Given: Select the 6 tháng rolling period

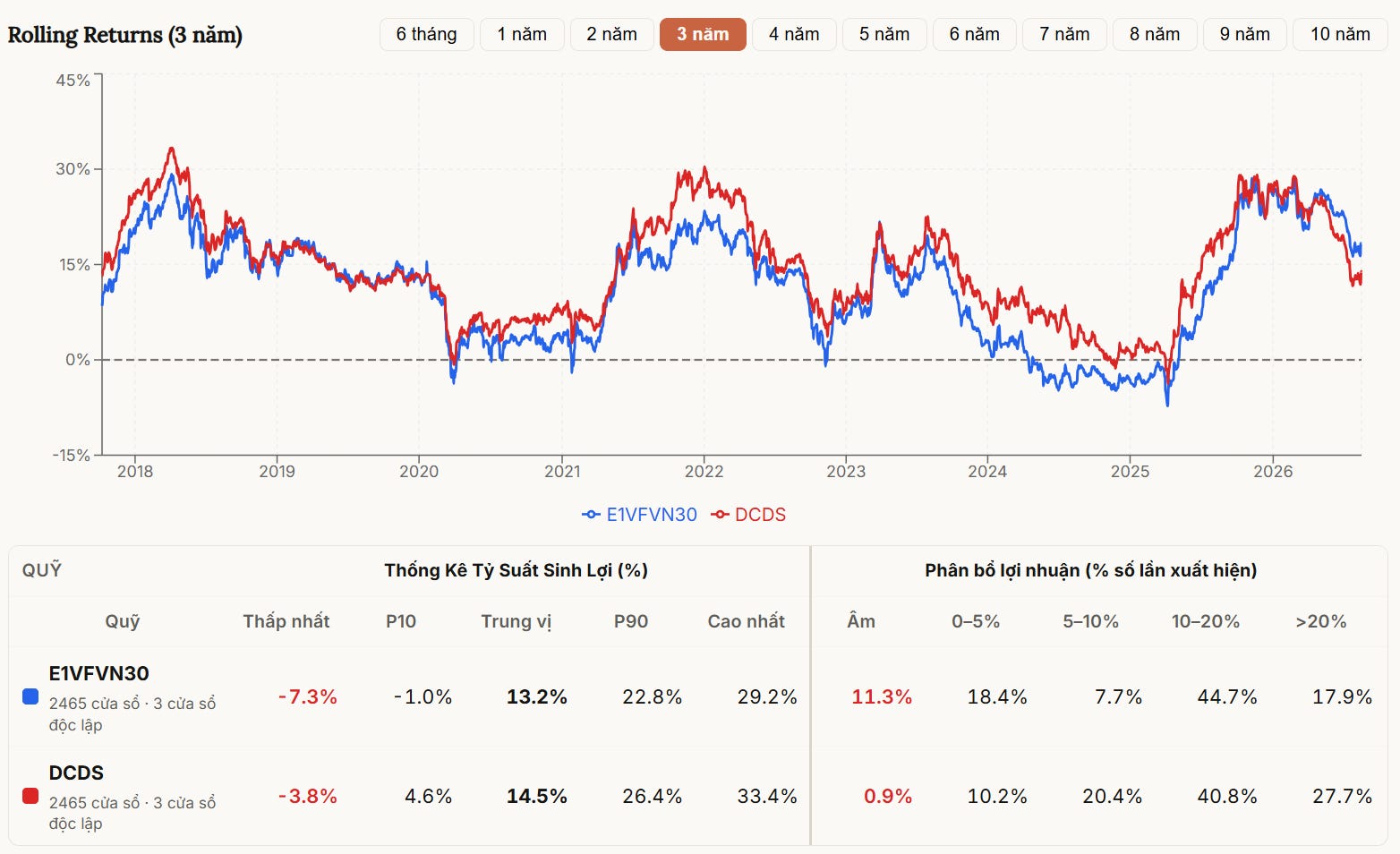Looking at the screenshot, I should coord(427,34).
